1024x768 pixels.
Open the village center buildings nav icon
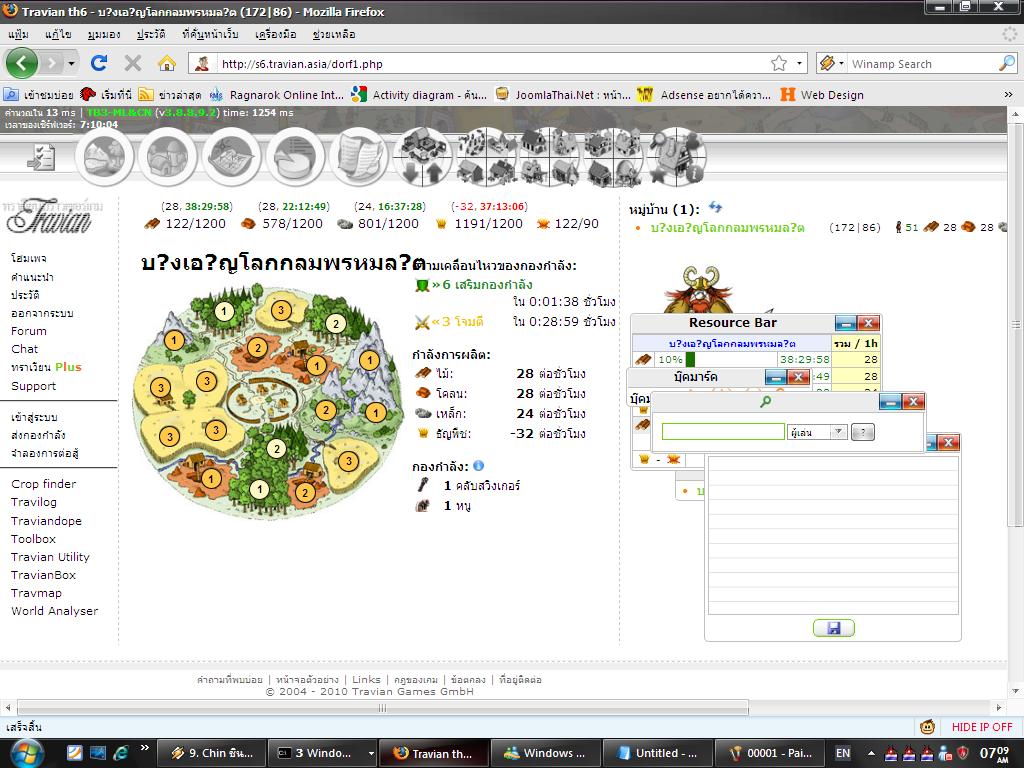(168, 157)
